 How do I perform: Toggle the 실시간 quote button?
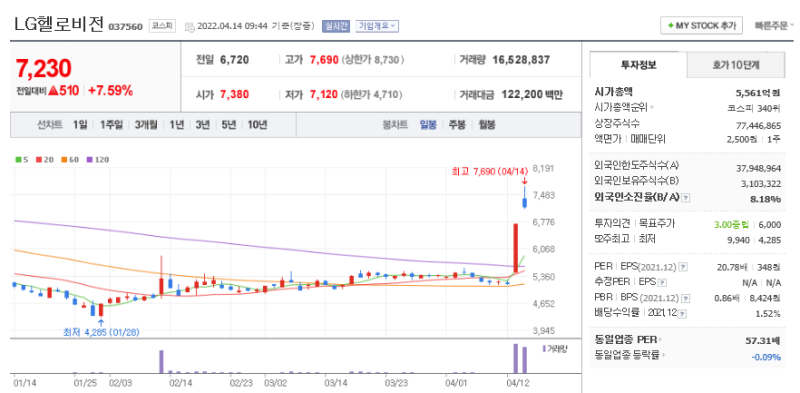click(336, 26)
